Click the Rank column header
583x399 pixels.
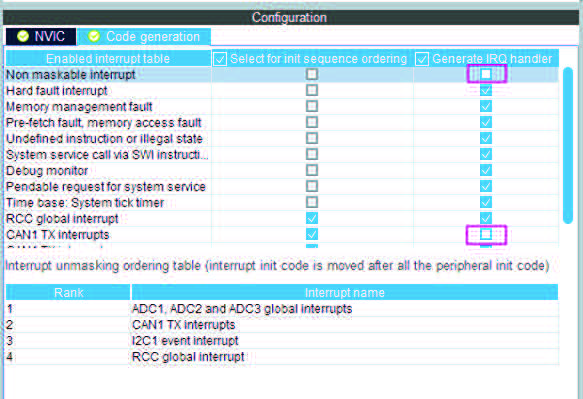68,293
